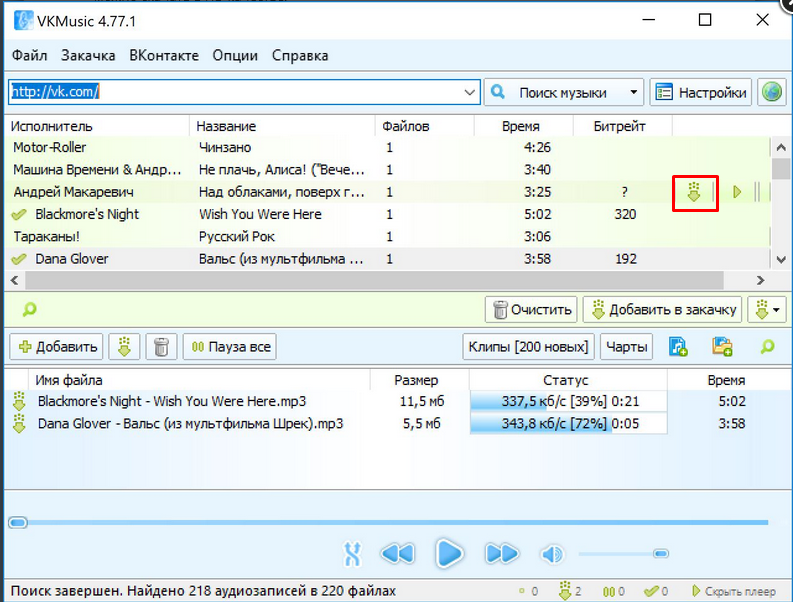Image resolution: width=793 pixels, height=602 pixels.
Task: Open the Поиск музыки dropdown arrow
Action: [633, 92]
